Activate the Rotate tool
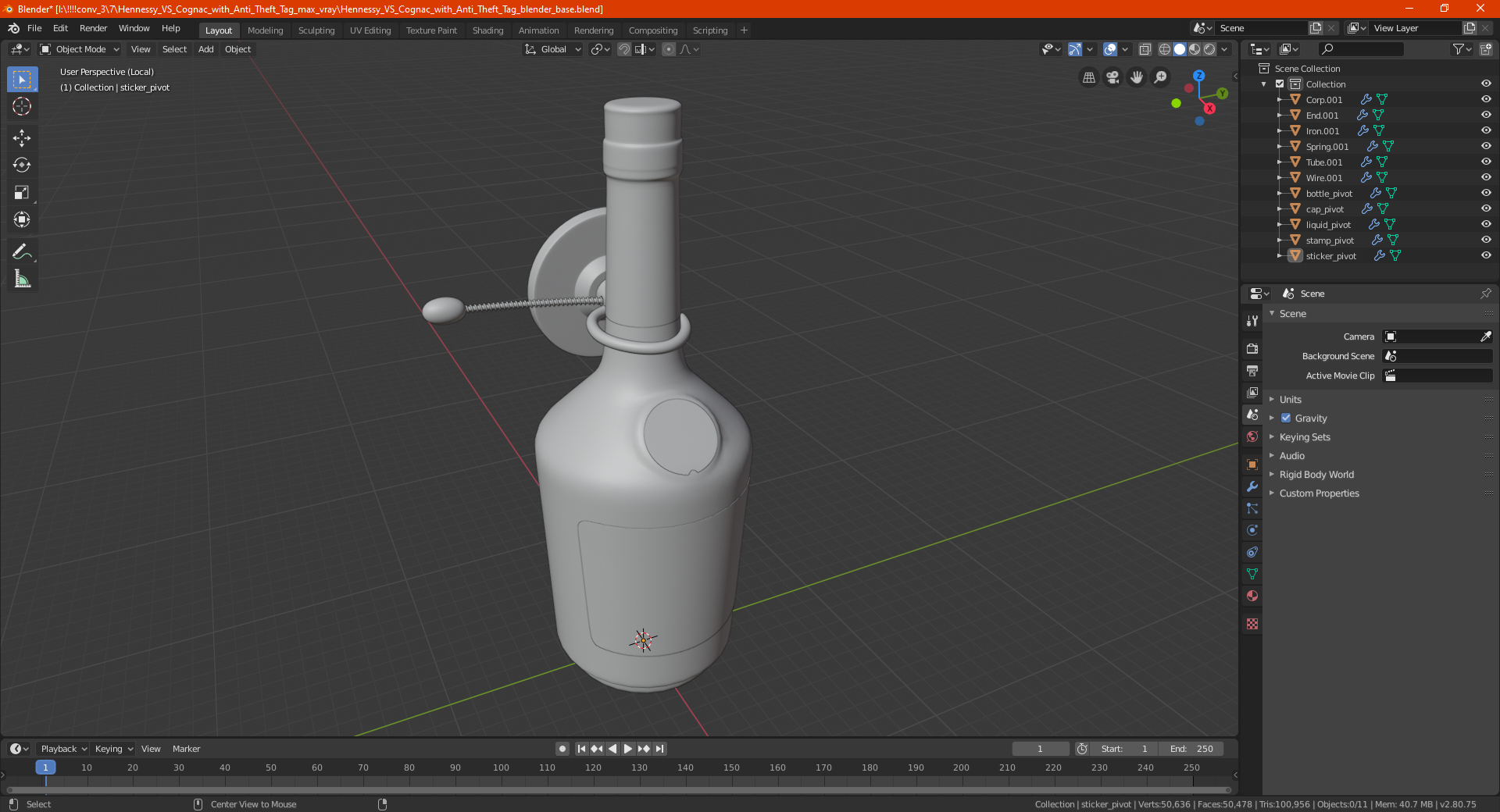The height and width of the screenshot is (812, 1500). (x=22, y=165)
